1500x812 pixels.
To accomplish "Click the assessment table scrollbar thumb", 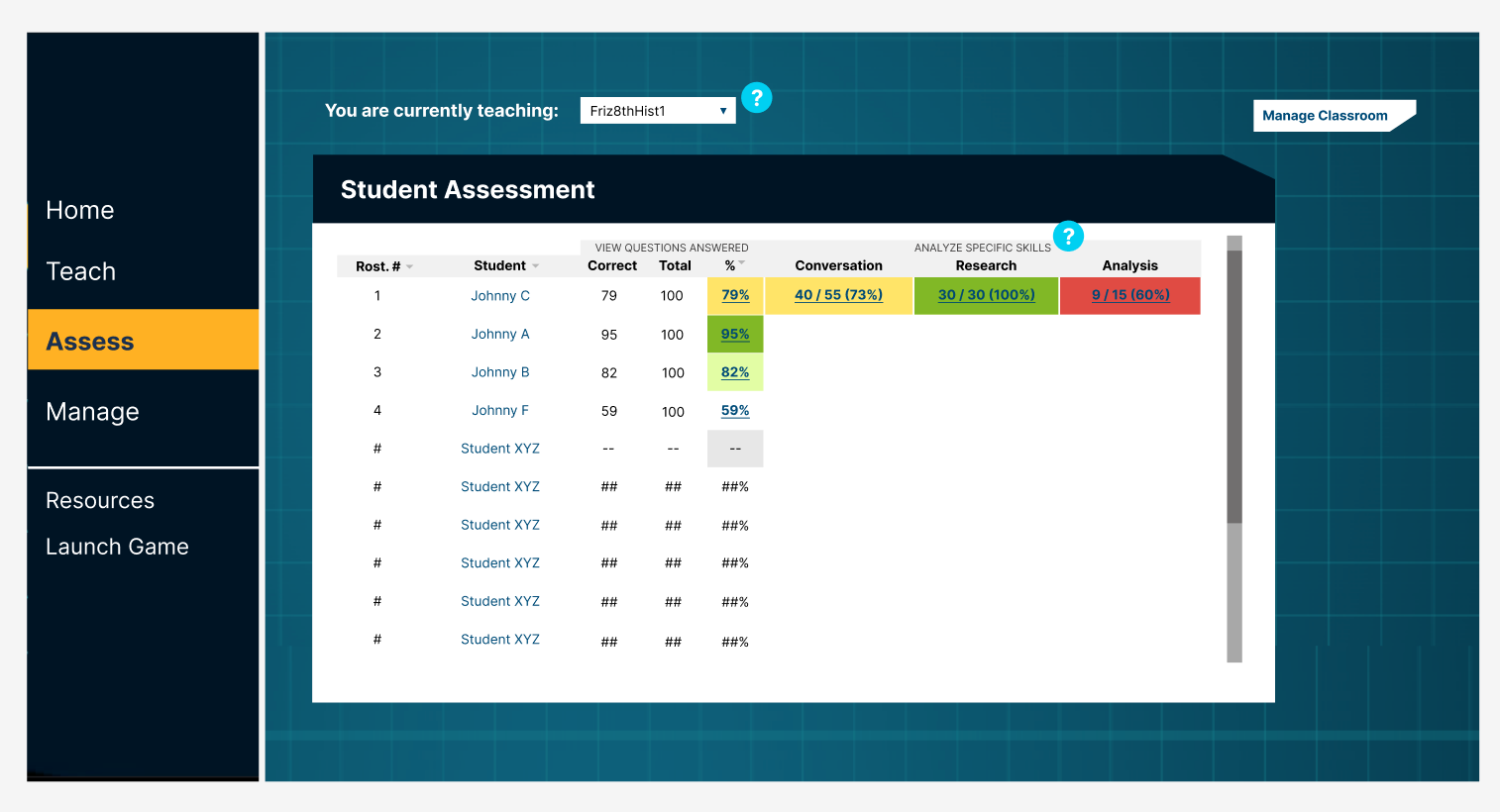I will 1234,386.
